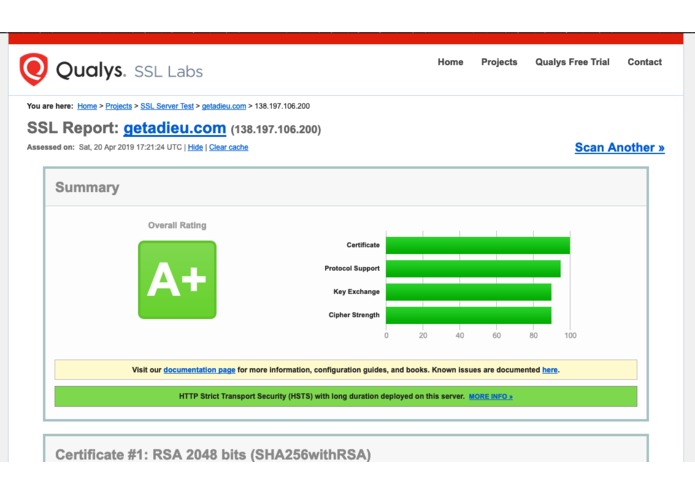Open the documentation page link
Screen dimensions: 695x494
199,370
